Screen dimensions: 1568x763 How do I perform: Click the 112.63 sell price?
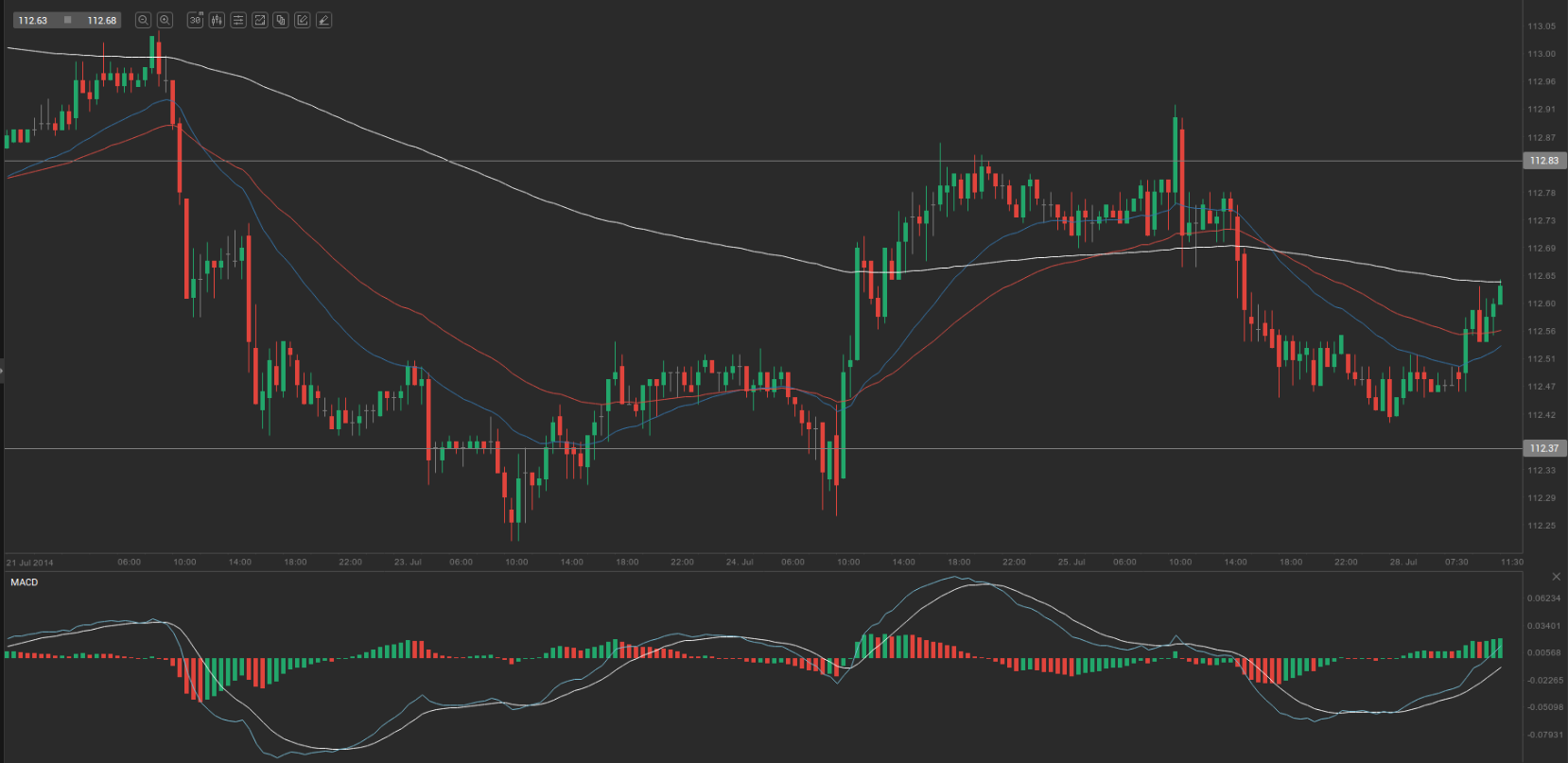pyautogui.click(x=33, y=20)
